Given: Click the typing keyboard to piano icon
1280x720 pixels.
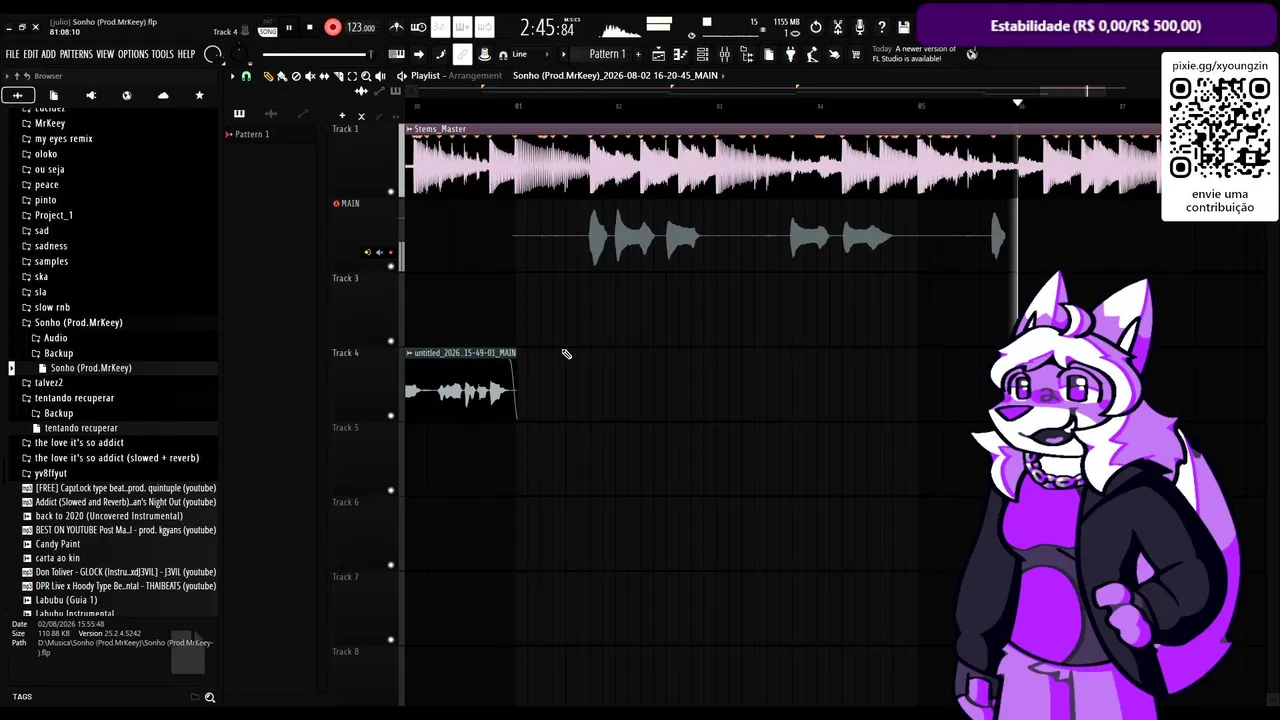Looking at the screenshot, I should (x=397, y=54).
